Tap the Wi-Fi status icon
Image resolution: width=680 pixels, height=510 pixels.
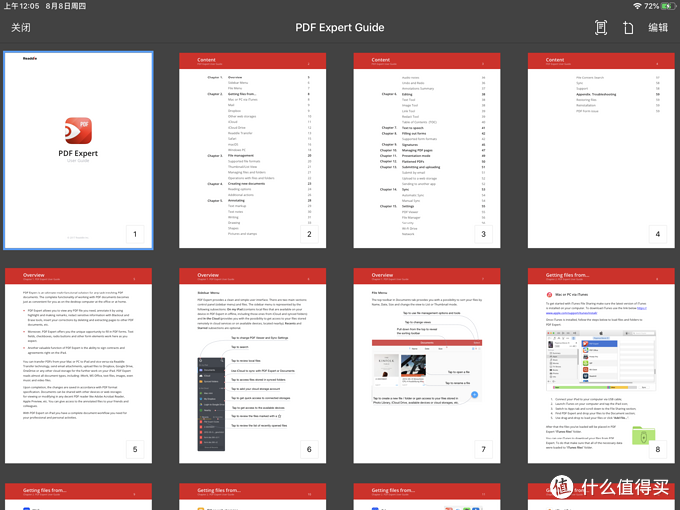coord(637,6)
